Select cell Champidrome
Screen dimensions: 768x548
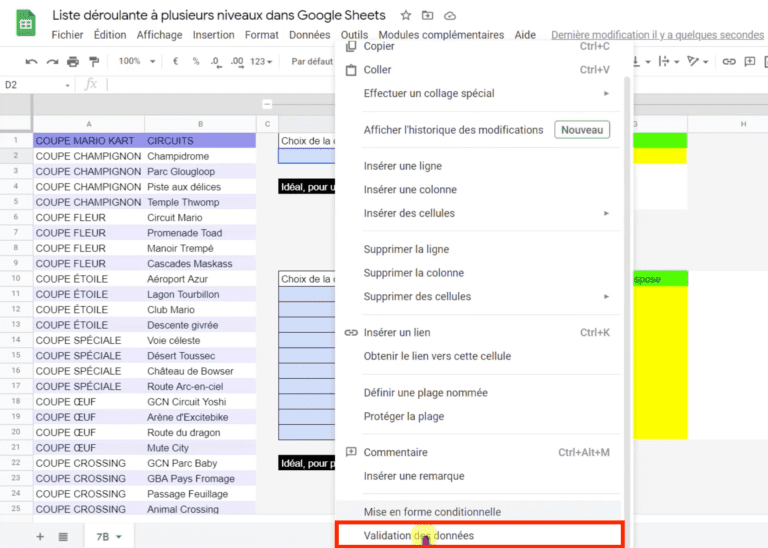(x=200, y=156)
